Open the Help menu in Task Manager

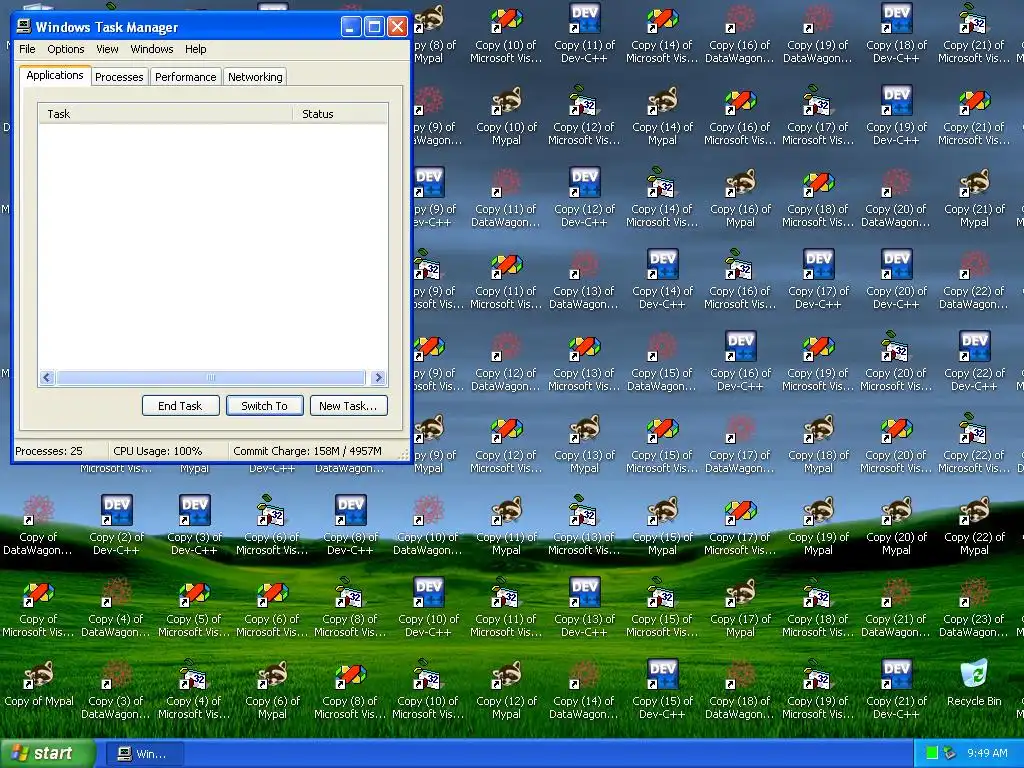click(x=195, y=49)
